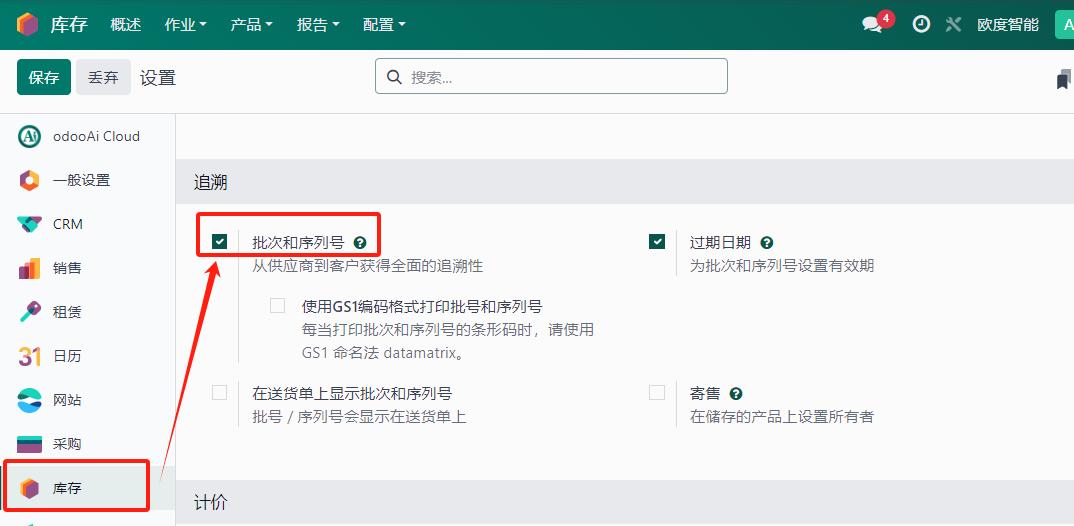Open the chat messages icon with badge 4

click(x=872, y=25)
